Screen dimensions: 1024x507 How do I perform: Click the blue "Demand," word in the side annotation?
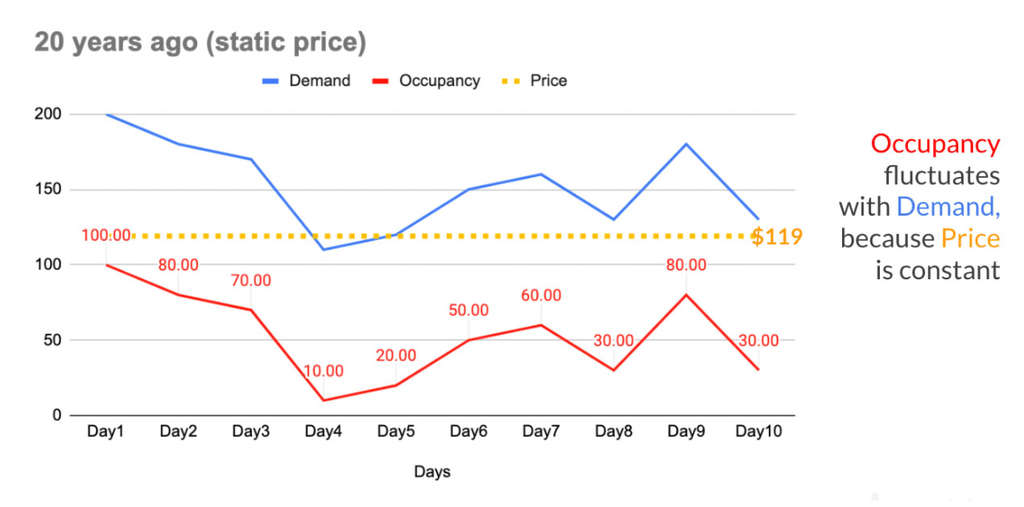coord(948,207)
